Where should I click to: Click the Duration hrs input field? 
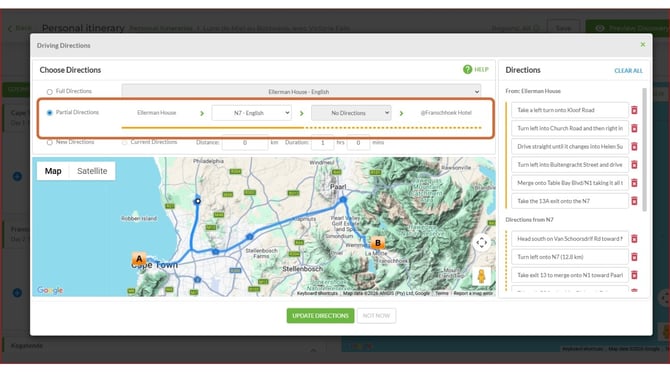[322, 142]
